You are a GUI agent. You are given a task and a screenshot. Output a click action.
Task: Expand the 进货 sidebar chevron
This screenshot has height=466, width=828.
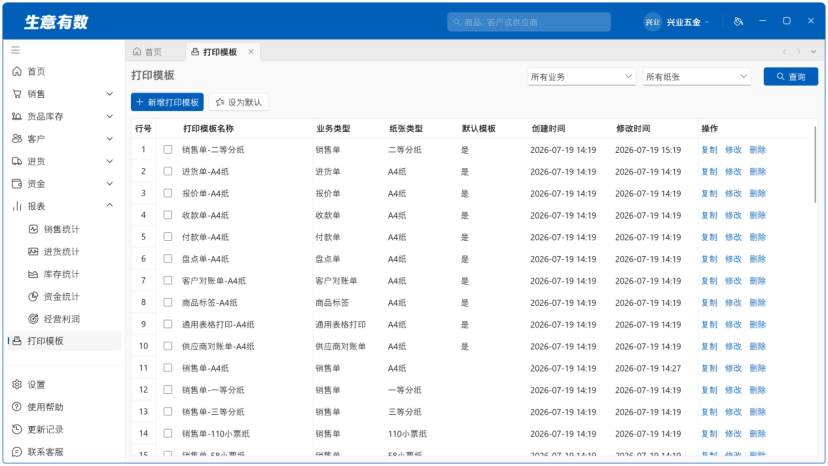click(x=110, y=161)
